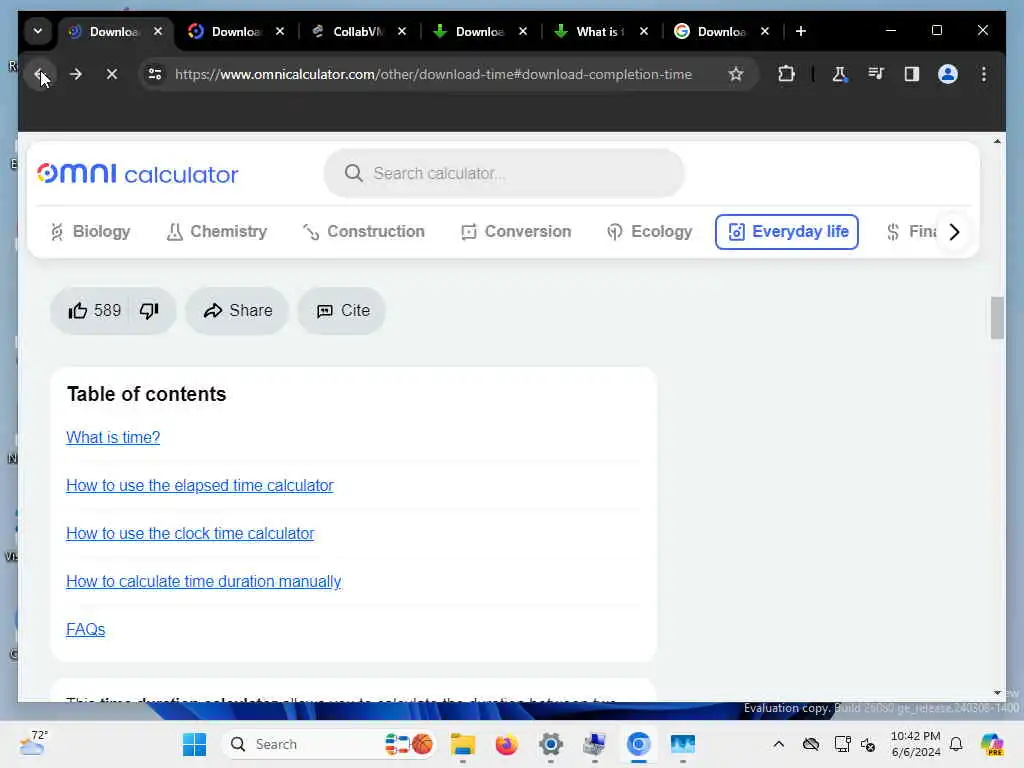Open the Conversion category
1024x768 pixels.
pos(516,231)
